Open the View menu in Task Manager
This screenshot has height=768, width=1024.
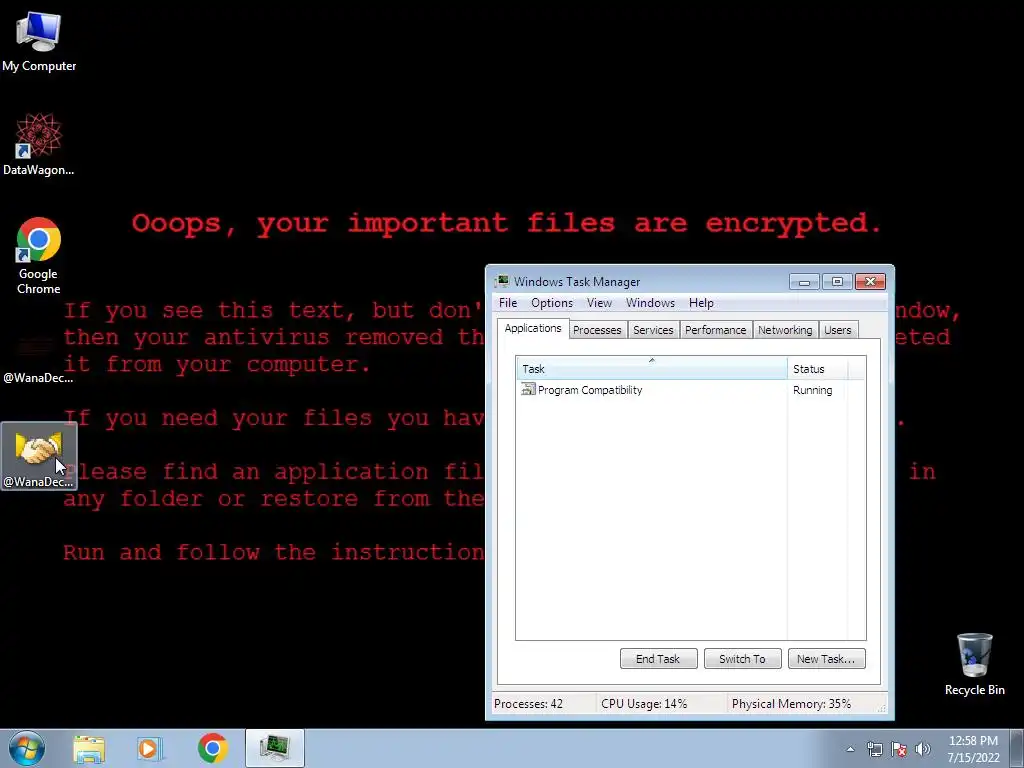coord(599,303)
